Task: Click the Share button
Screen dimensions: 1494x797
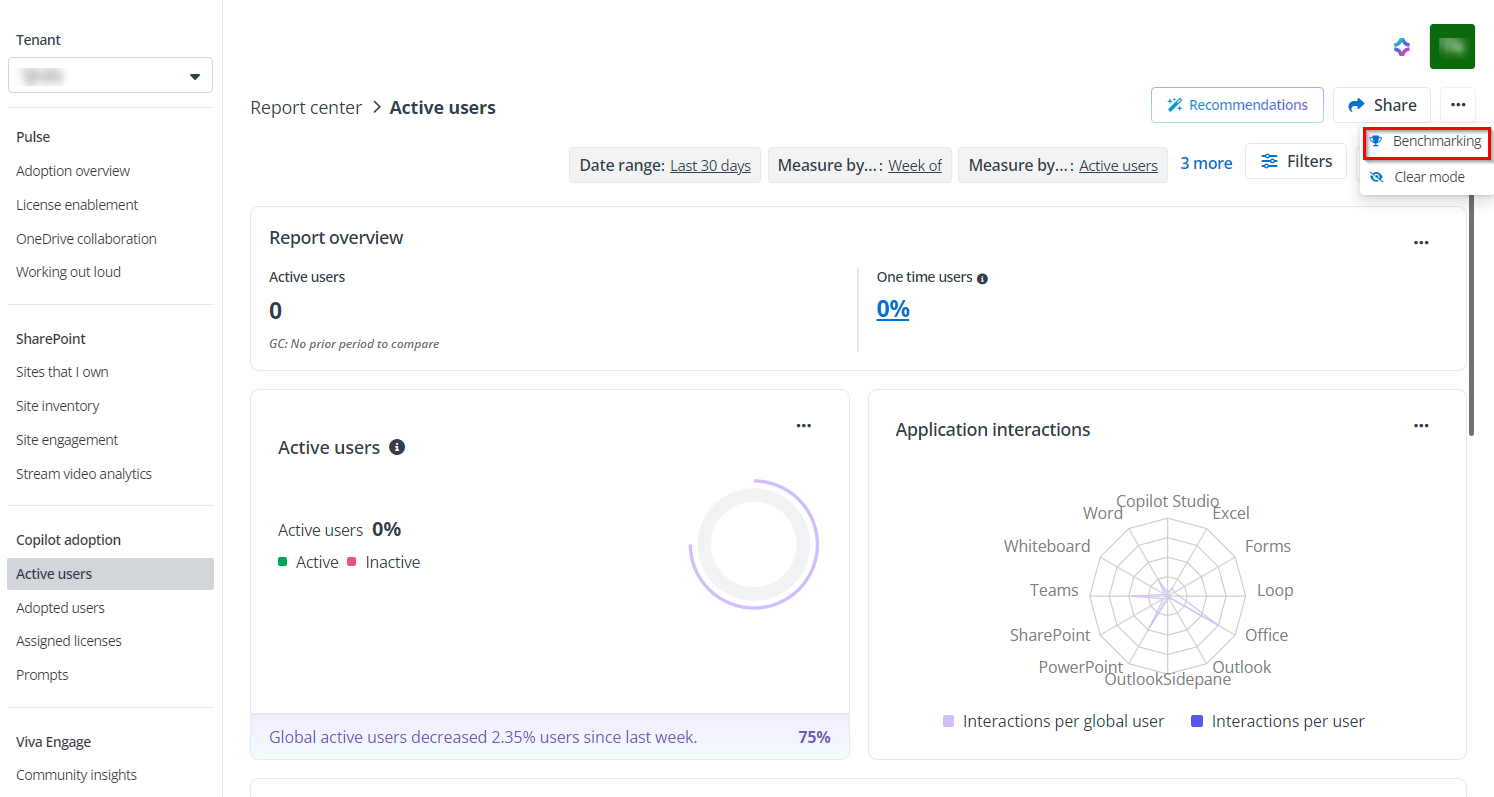Action: pyautogui.click(x=1381, y=104)
